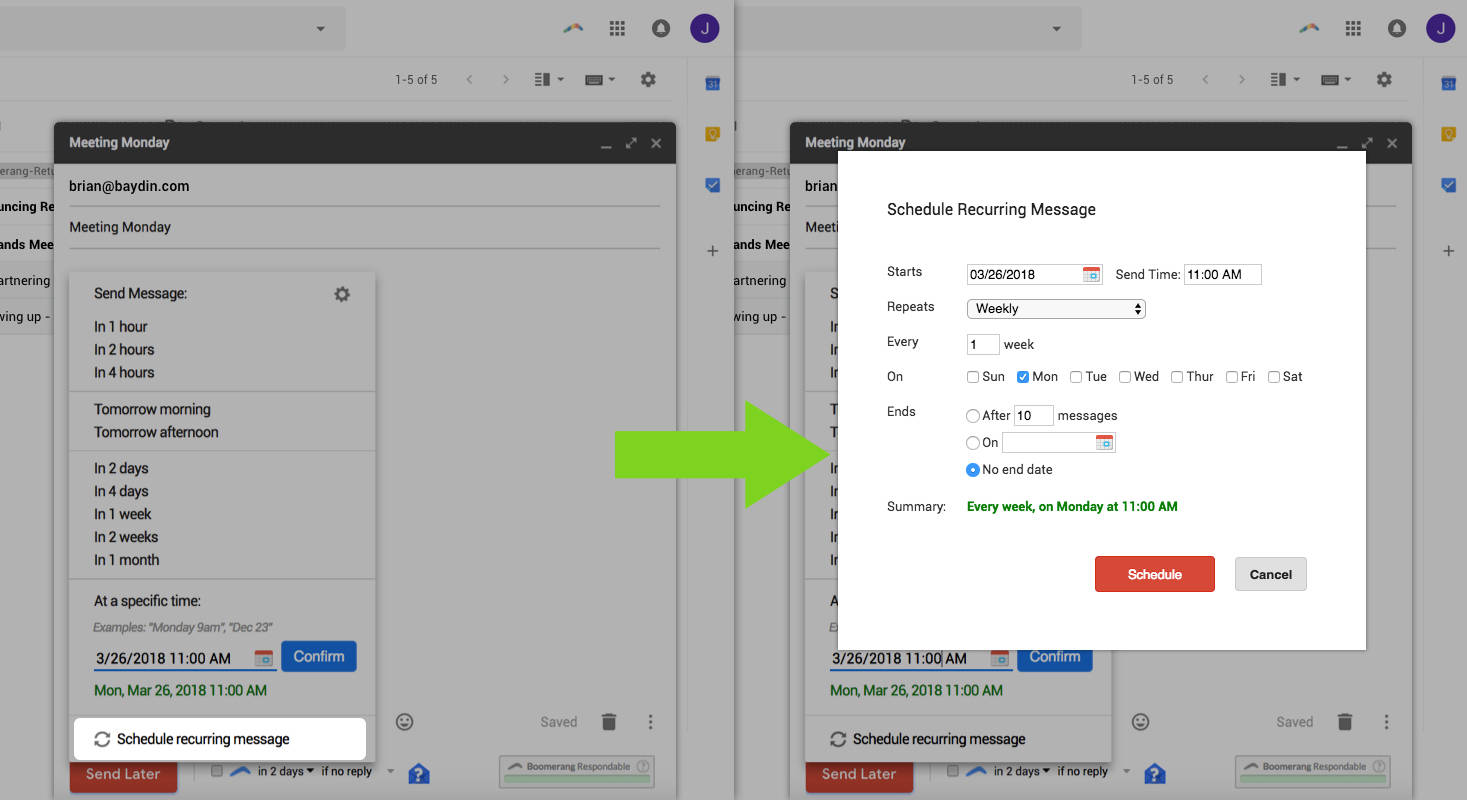This screenshot has height=800, width=1467.
Task: Click the notifications bell icon
Action: (x=1397, y=28)
